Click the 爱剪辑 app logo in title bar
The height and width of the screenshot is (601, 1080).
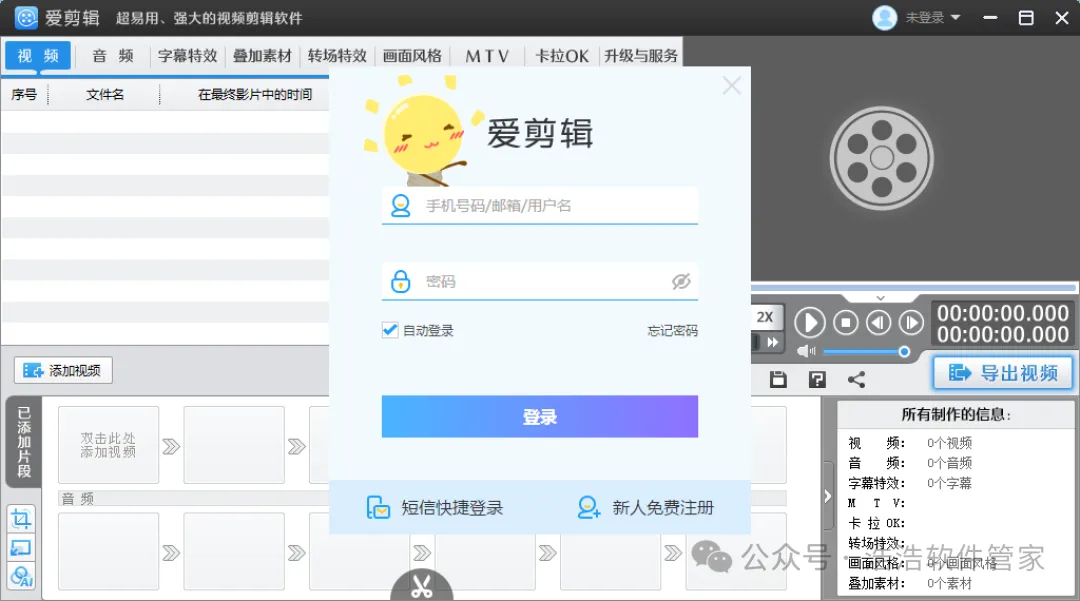tap(26, 18)
